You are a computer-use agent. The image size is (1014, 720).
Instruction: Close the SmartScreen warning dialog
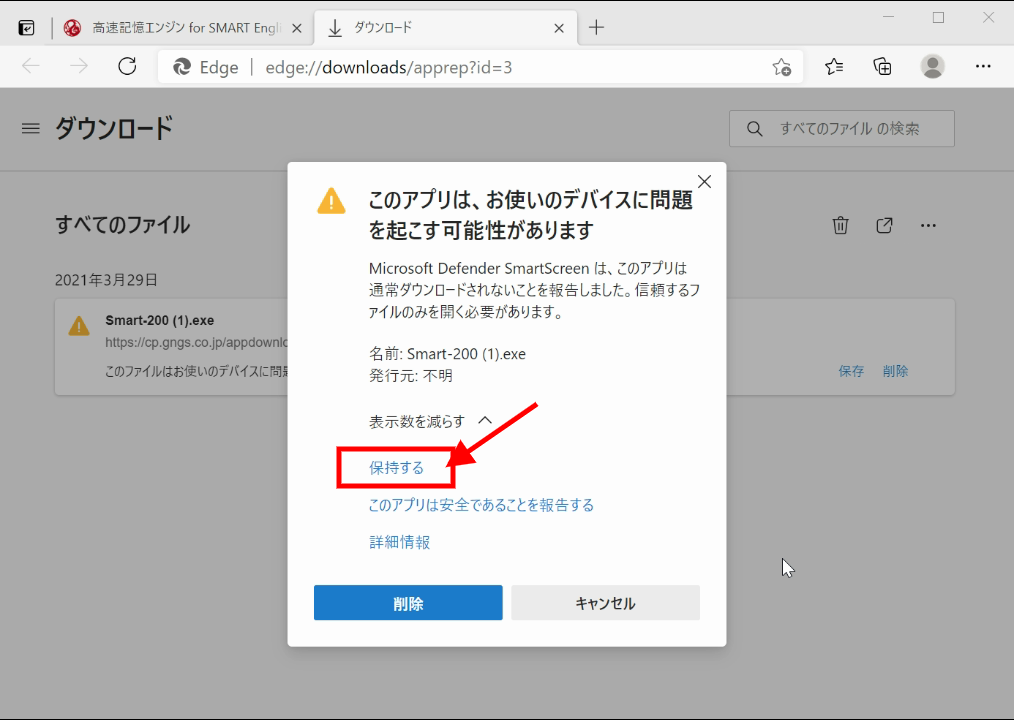coord(704,182)
